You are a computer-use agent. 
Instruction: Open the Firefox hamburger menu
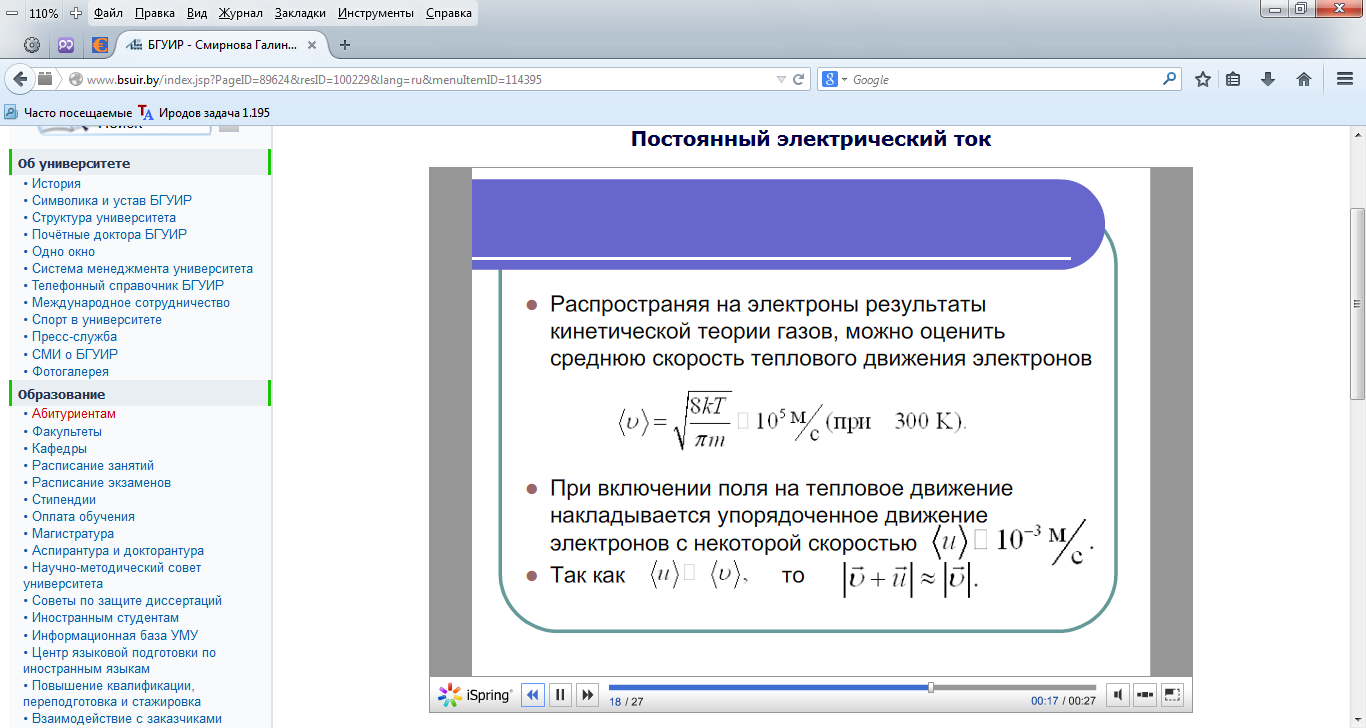[1345, 79]
